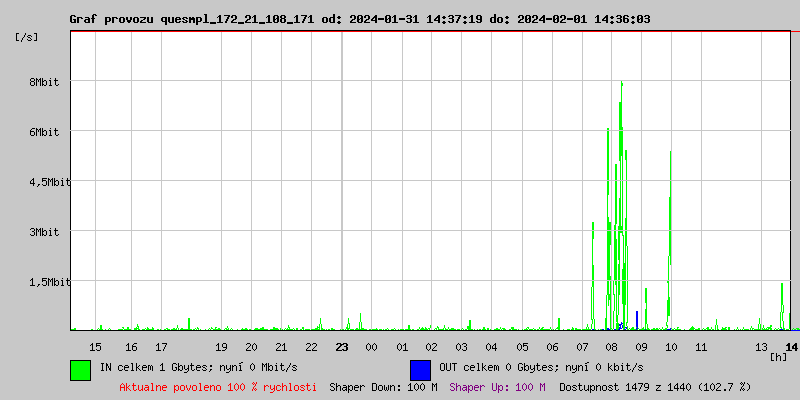Click the red 'Aktualne povoleno 100 % rychlosti' text
The image size is (800, 400).
coord(218,386)
